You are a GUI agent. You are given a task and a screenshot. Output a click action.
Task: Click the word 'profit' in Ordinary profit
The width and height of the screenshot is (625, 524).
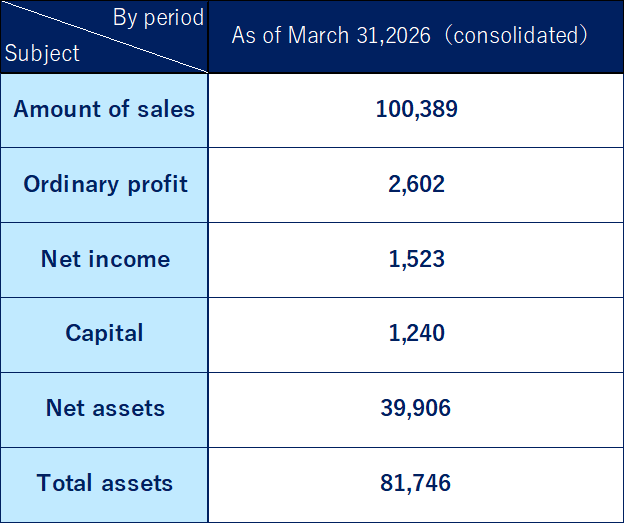pyautogui.click(x=157, y=185)
